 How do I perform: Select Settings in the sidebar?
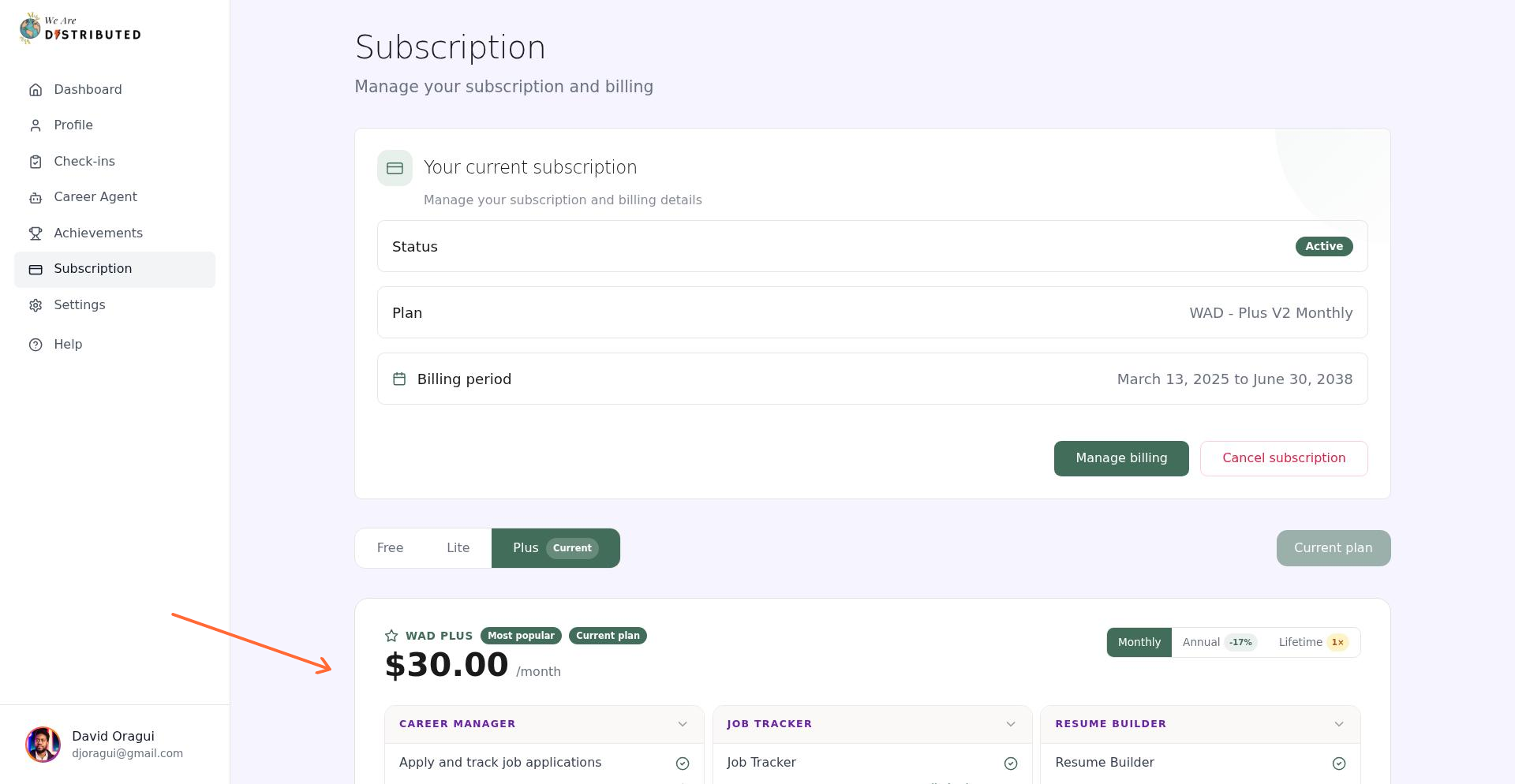[114, 305]
